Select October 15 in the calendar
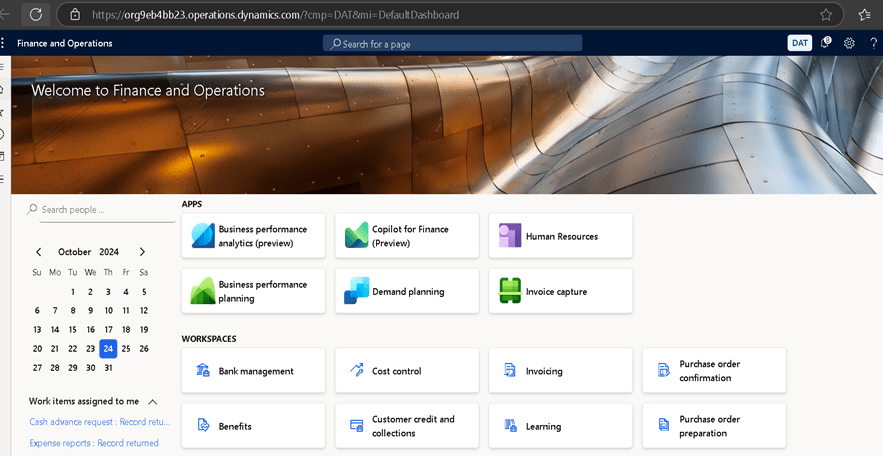 click(x=72, y=329)
